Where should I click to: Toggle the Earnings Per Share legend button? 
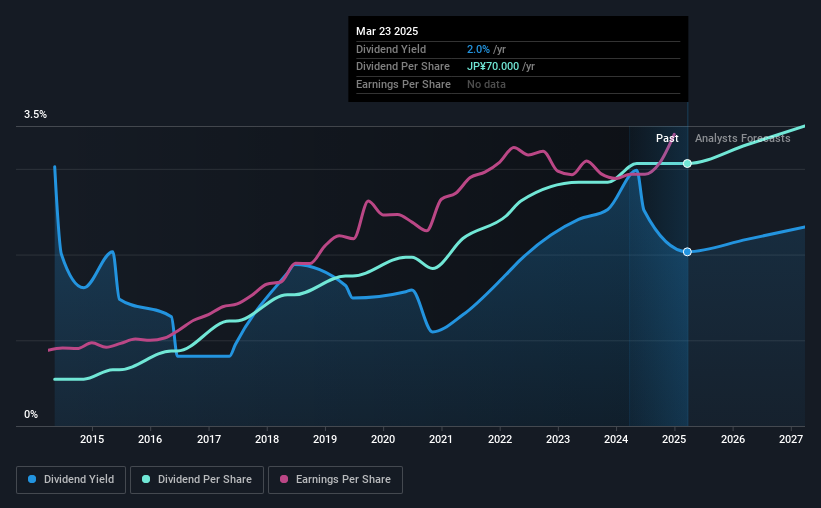[x=336, y=480]
